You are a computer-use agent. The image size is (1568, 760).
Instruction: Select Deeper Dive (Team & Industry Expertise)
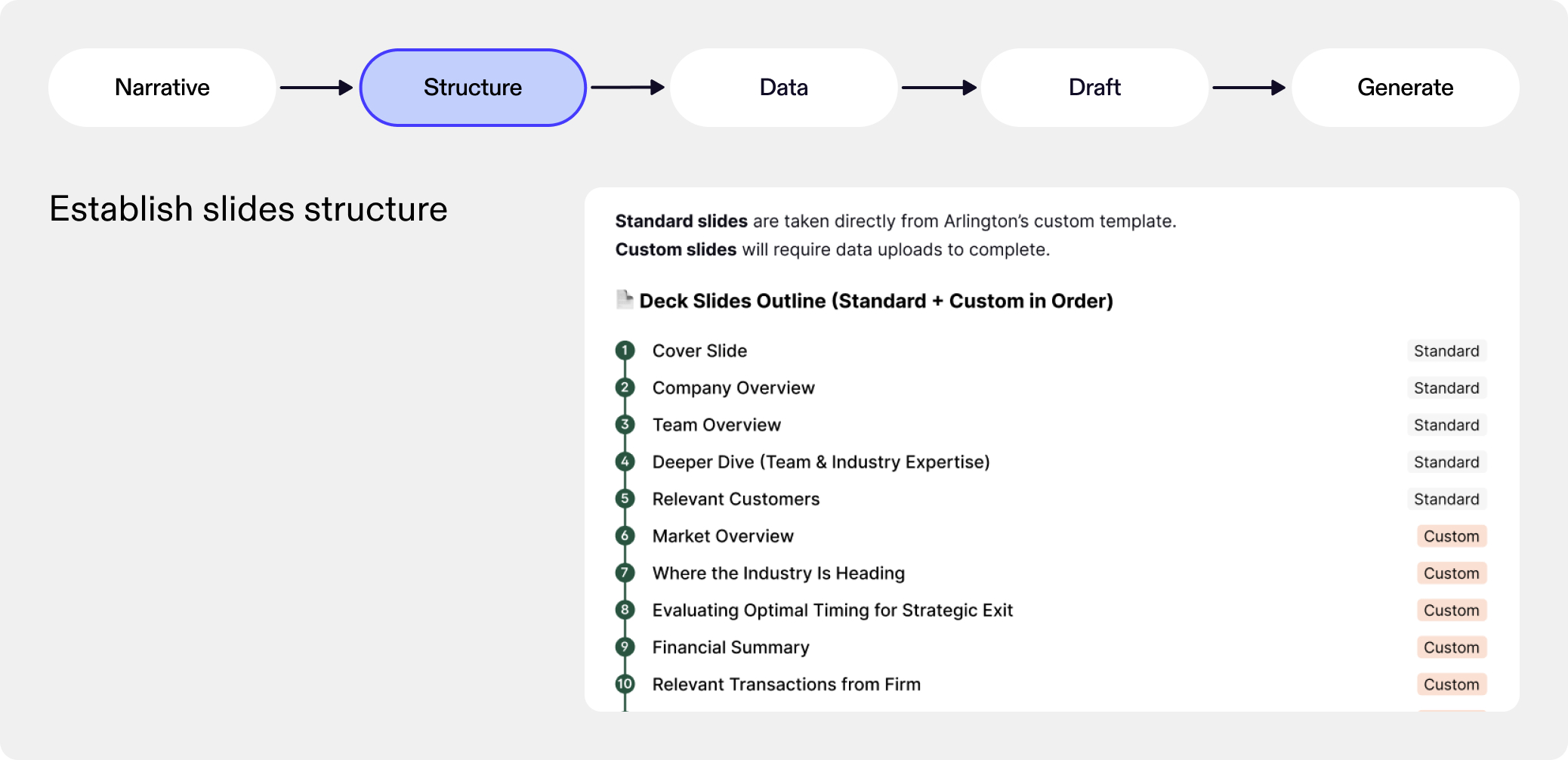(821, 462)
